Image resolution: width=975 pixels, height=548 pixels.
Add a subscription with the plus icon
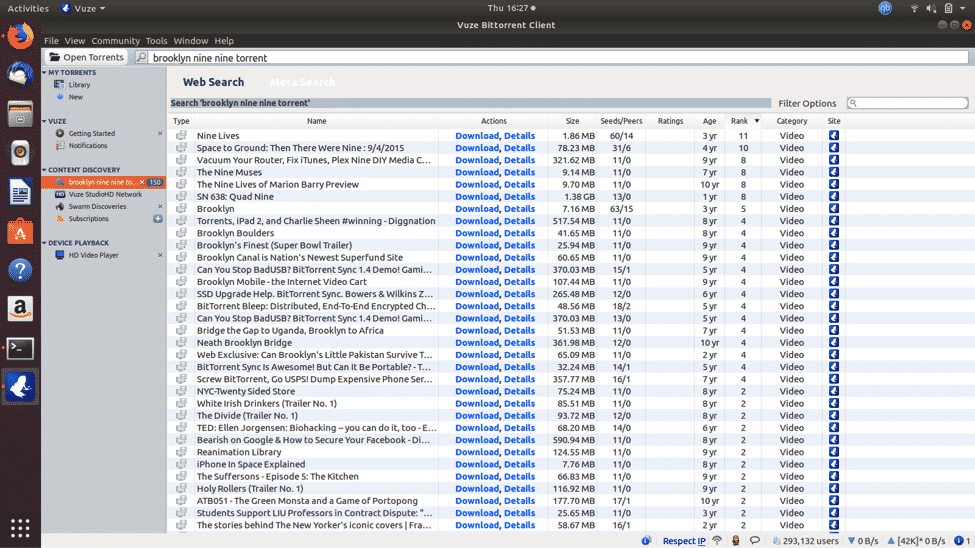click(x=158, y=219)
